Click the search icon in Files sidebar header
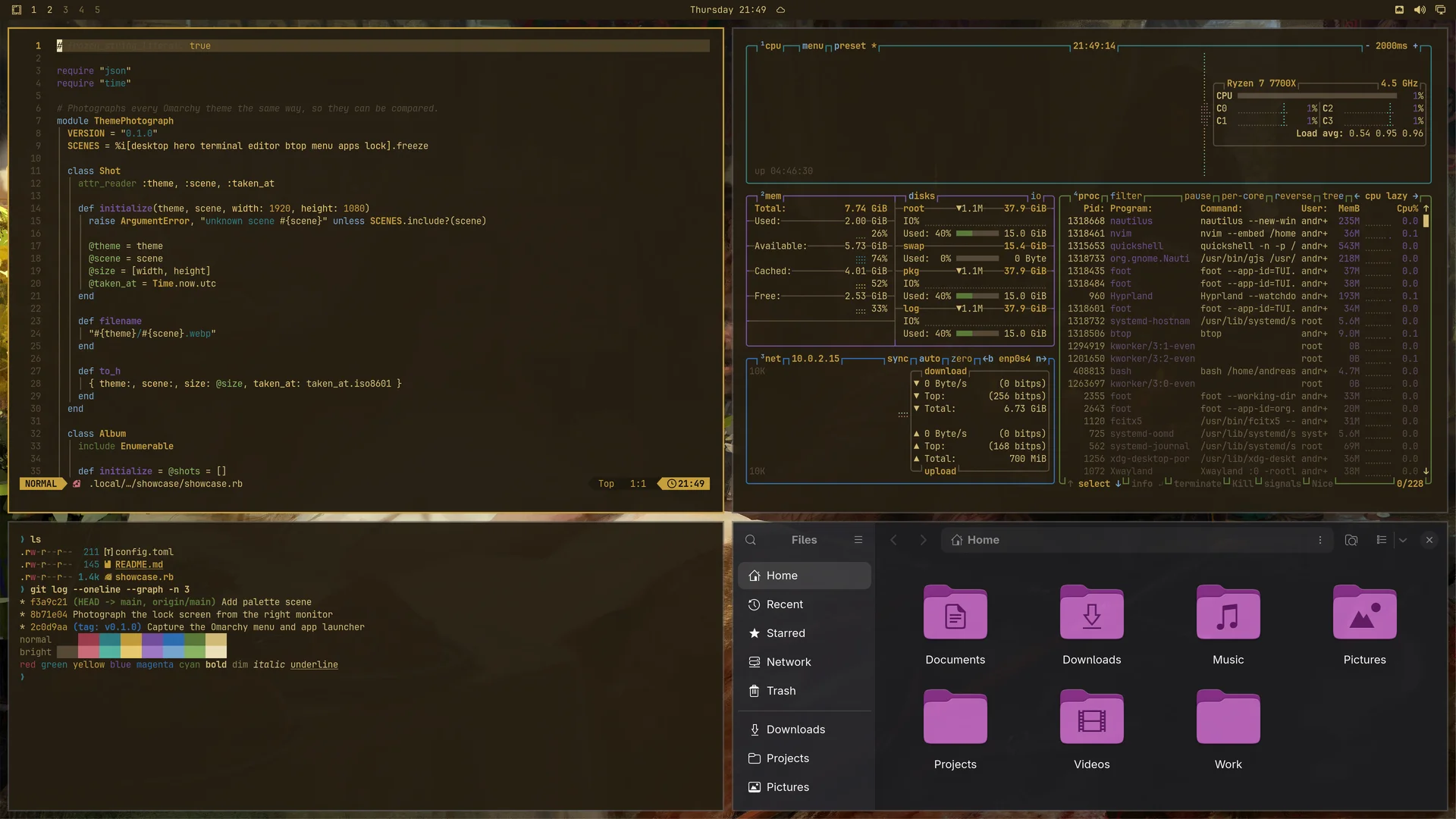The height and width of the screenshot is (819, 1456). 751,540
